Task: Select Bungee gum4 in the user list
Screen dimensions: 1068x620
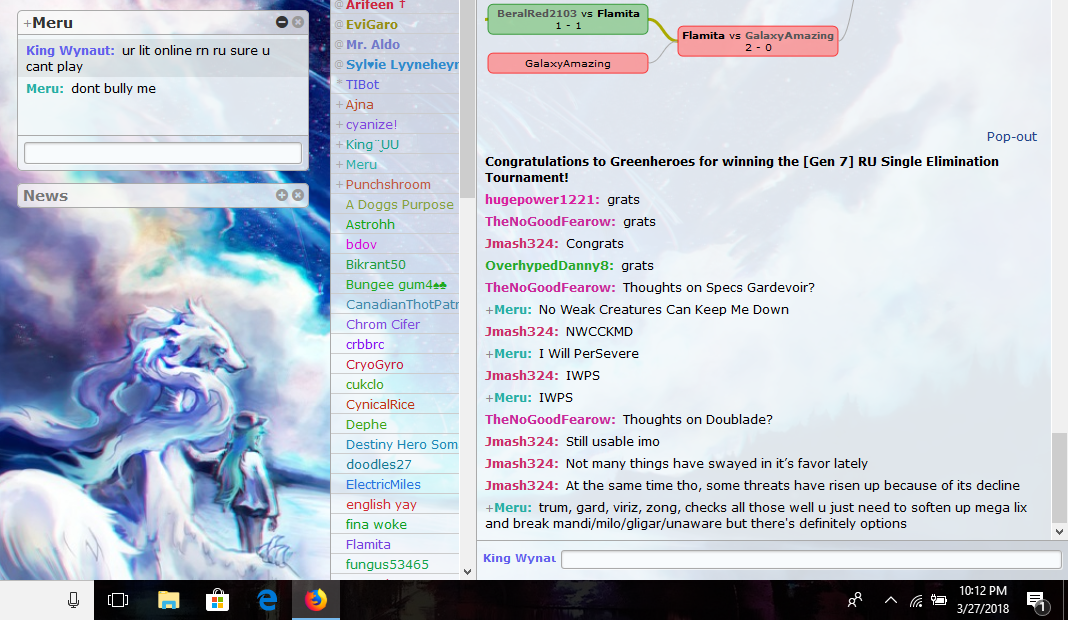Action: pyautogui.click(x=396, y=284)
